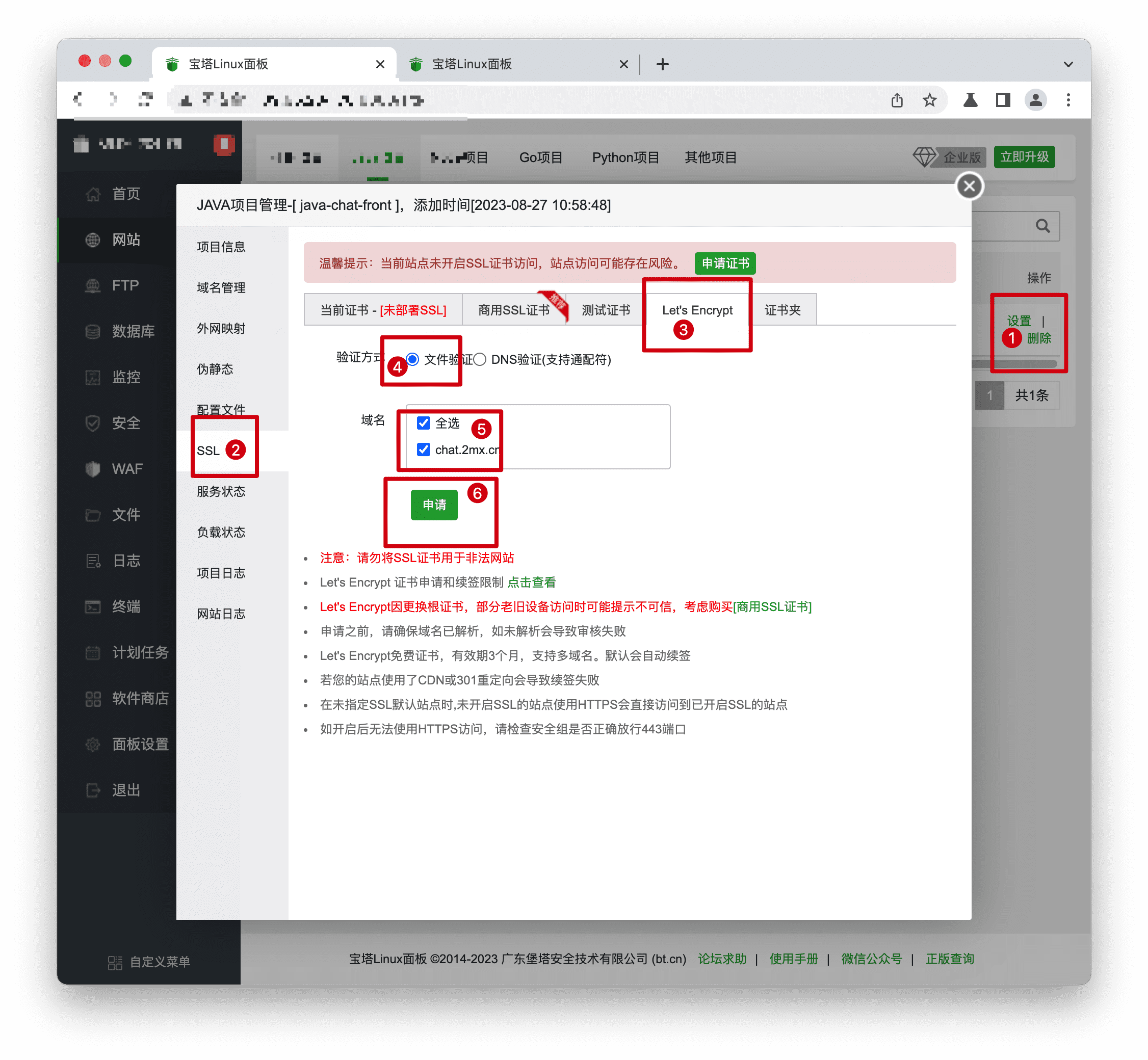Click the green apply button

[434, 505]
